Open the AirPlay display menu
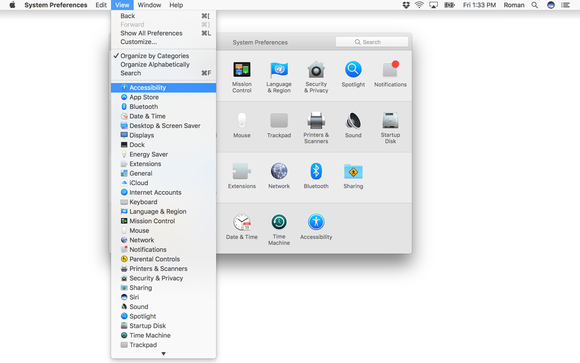This screenshot has height=363, width=580. pyautogui.click(x=434, y=5)
